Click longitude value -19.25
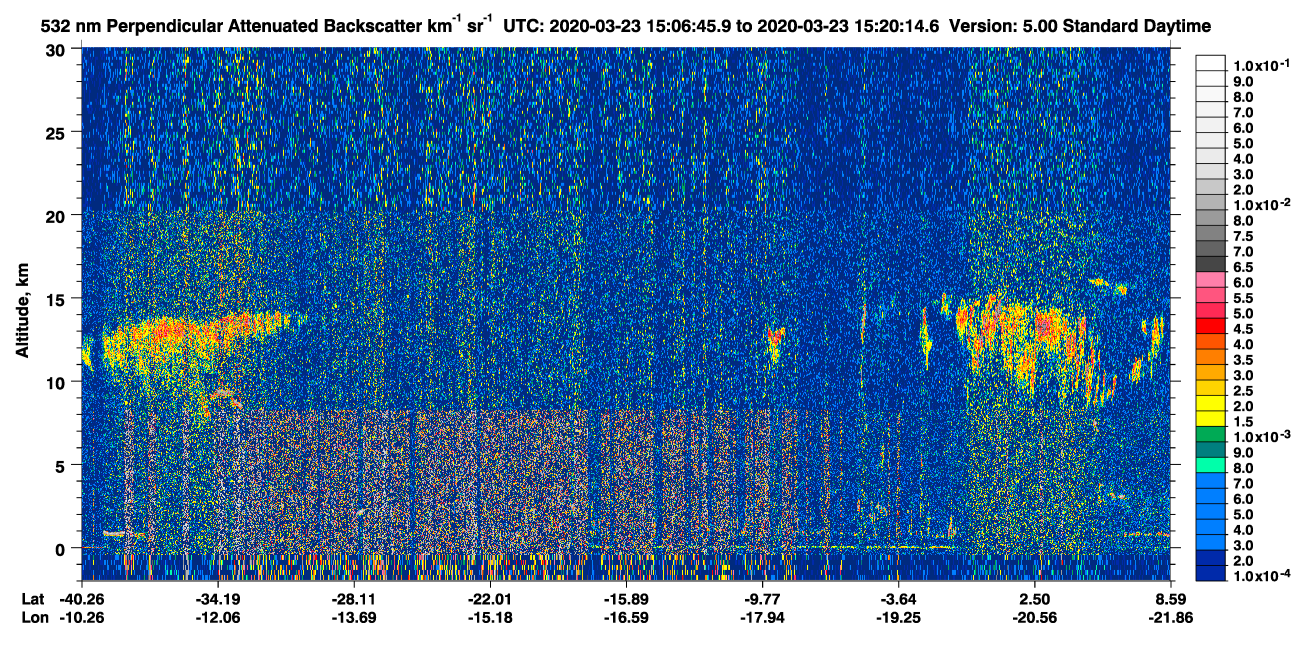 [x=898, y=617]
